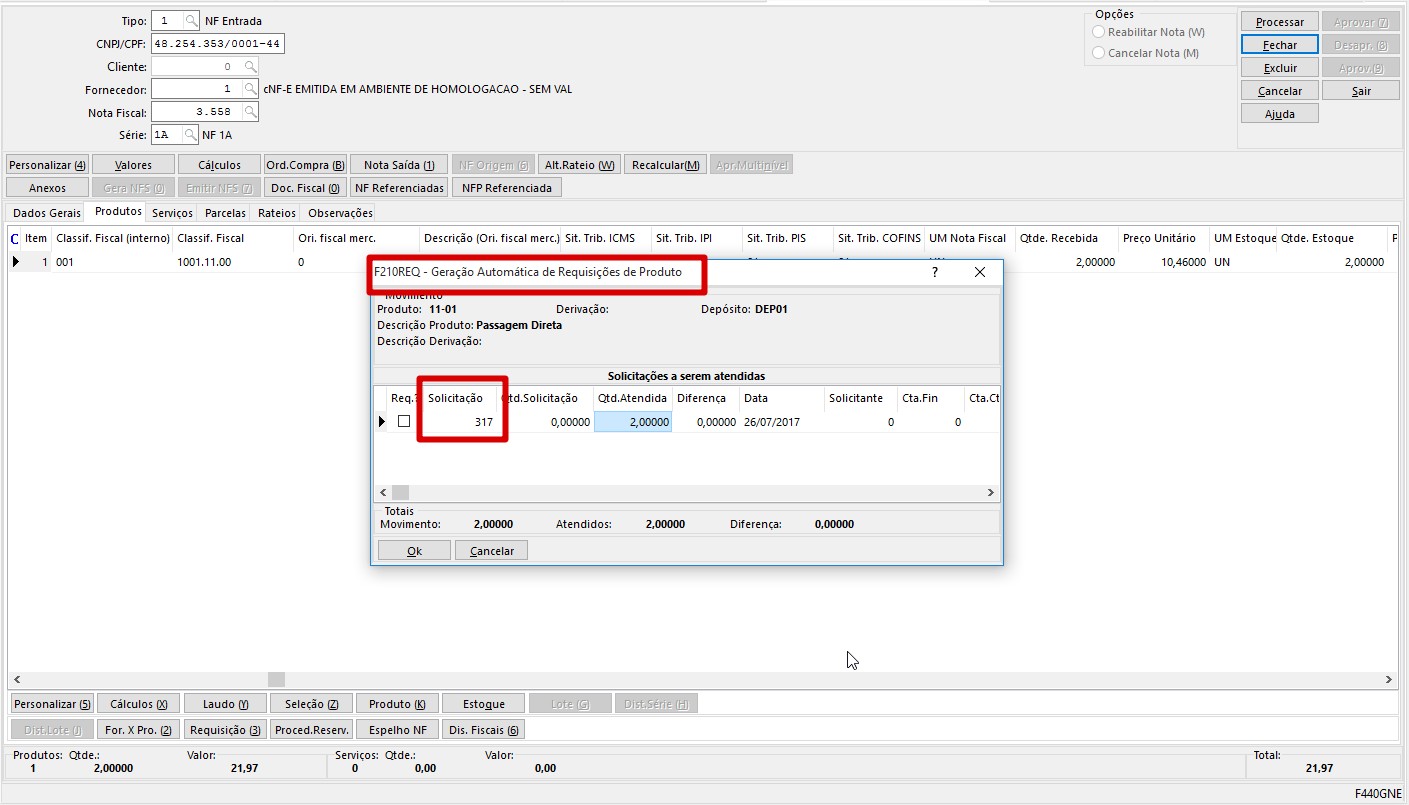1409x805 pixels.
Task: Select the Cancelar Nota (M) radio option
Action: click(1099, 53)
